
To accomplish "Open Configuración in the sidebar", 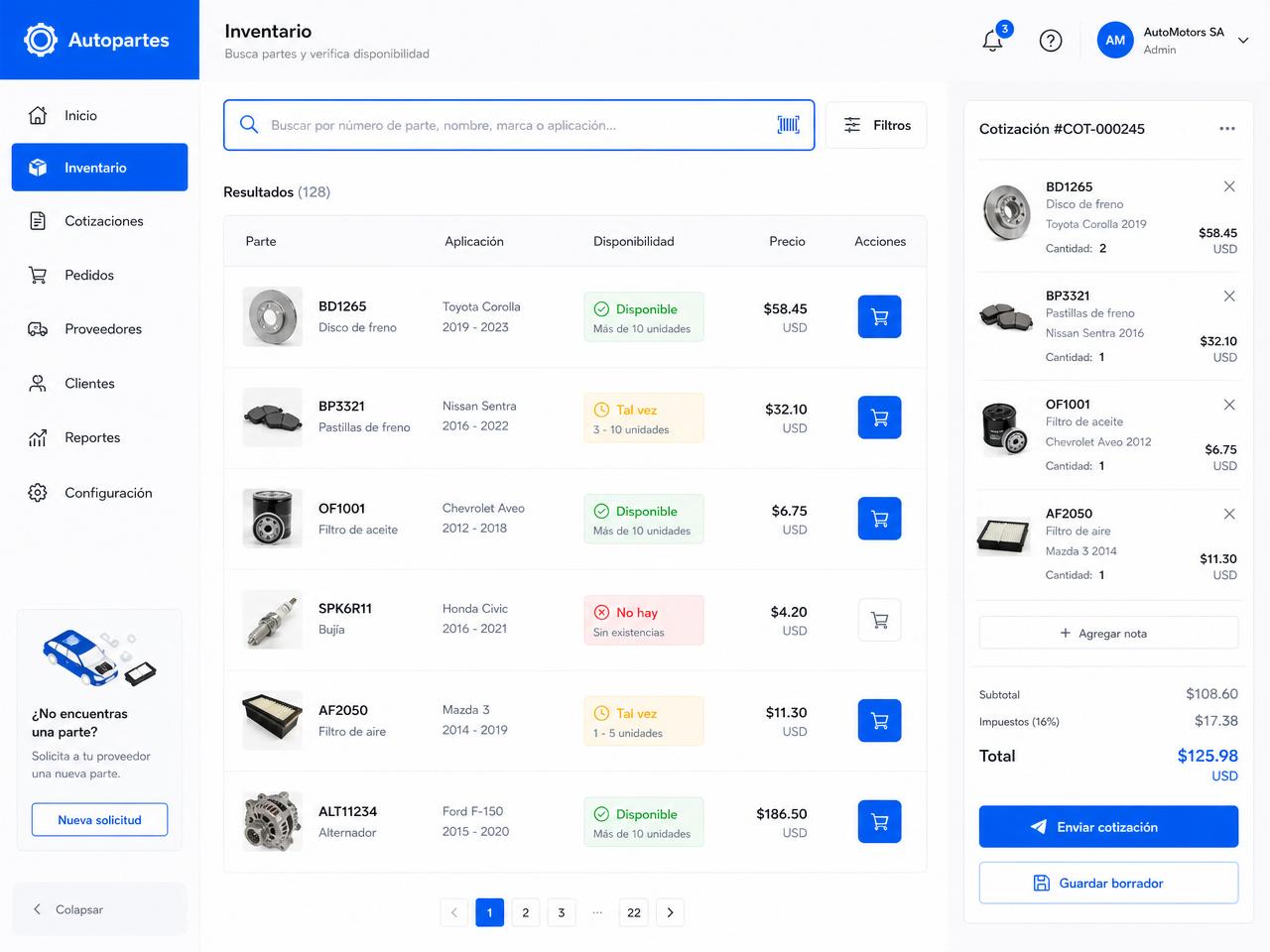I will tap(99, 493).
